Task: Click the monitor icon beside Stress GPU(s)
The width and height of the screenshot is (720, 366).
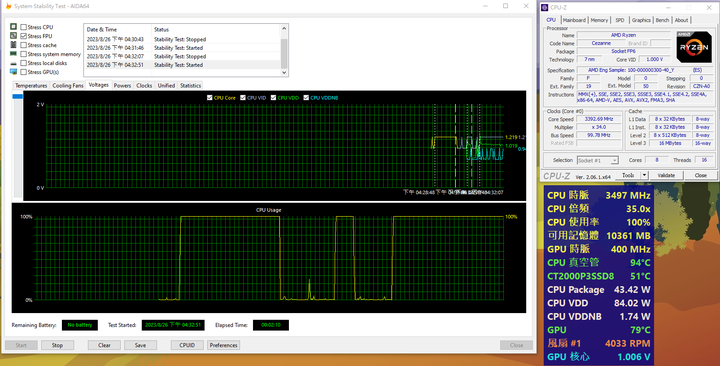Action: pos(13,72)
